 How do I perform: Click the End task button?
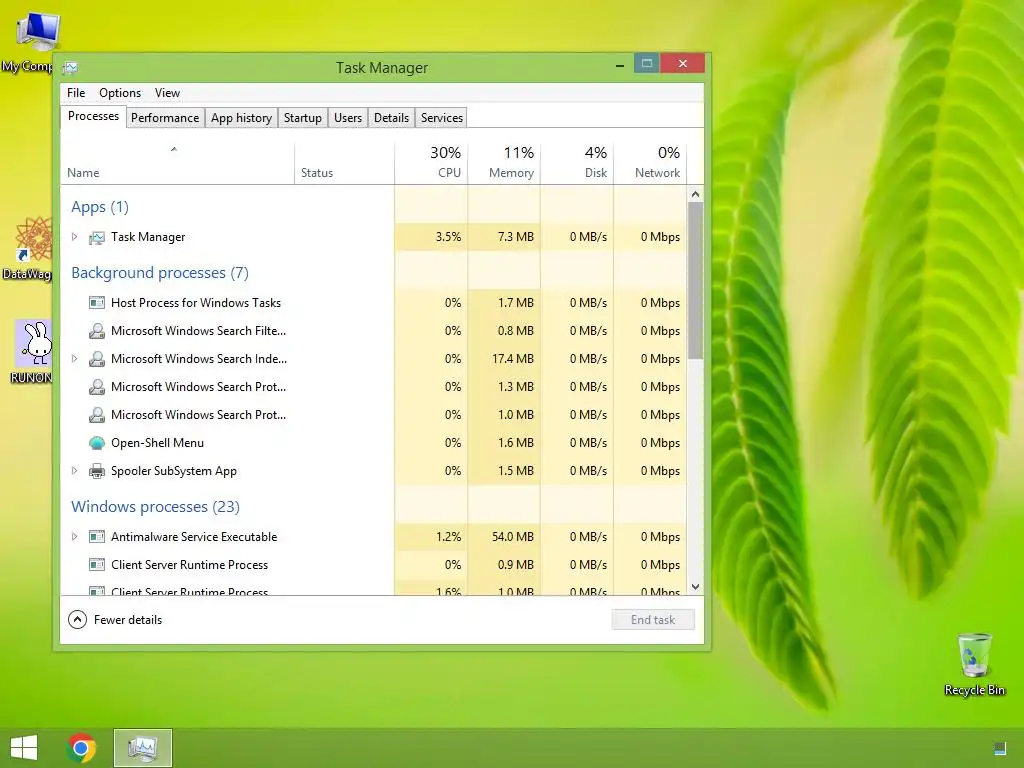click(x=653, y=620)
